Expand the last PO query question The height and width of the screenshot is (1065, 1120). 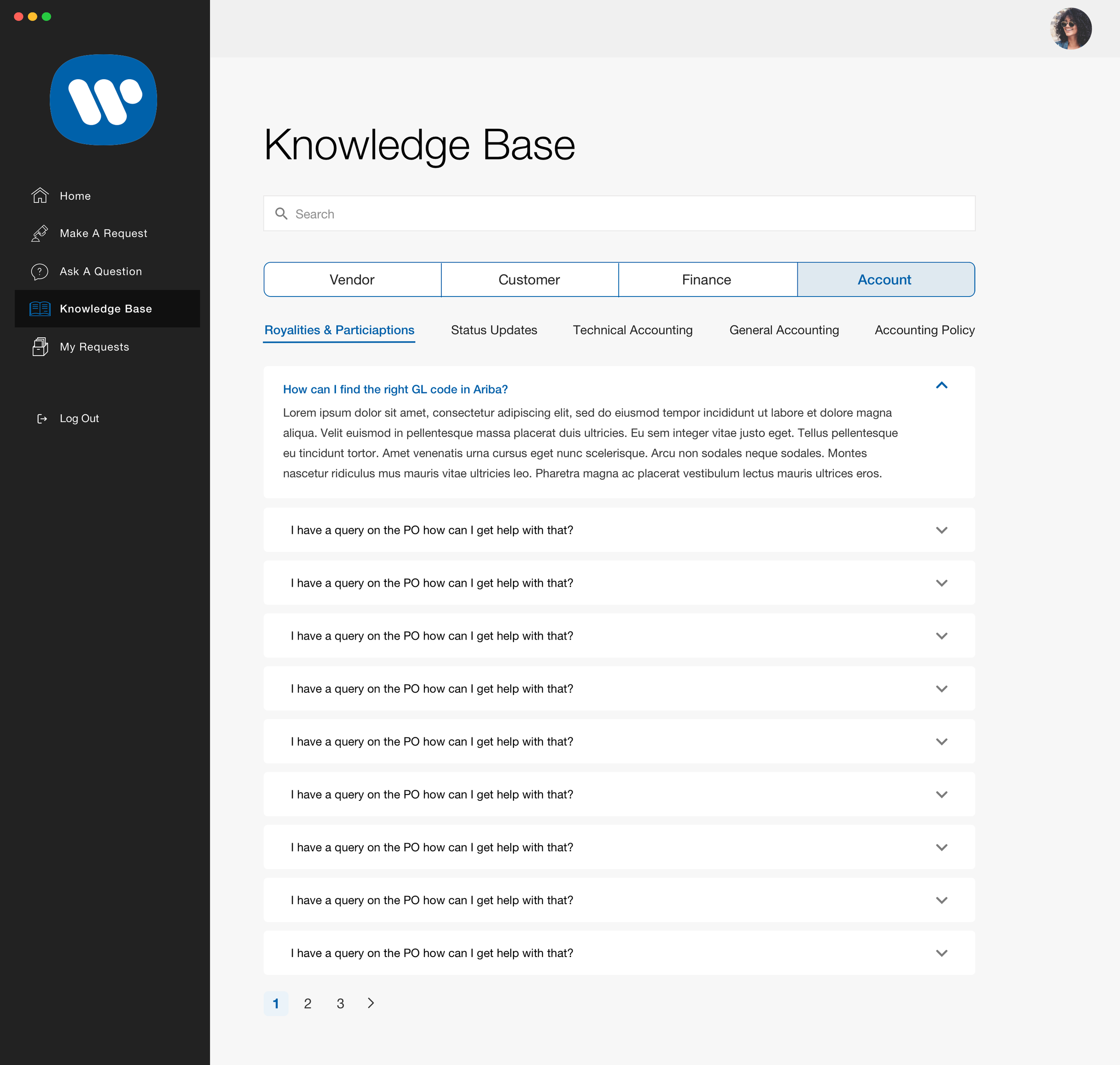coord(941,953)
